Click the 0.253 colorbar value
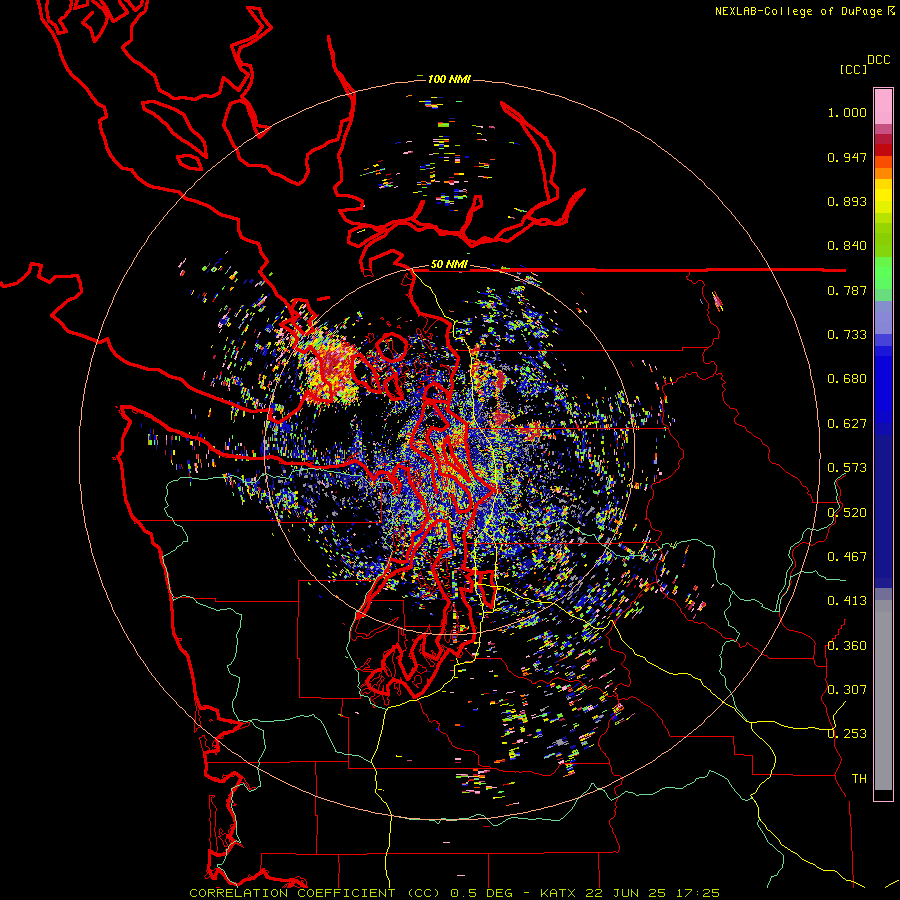Image resolution: width=900 pixels, height=900 pixels. pos(847,734)
